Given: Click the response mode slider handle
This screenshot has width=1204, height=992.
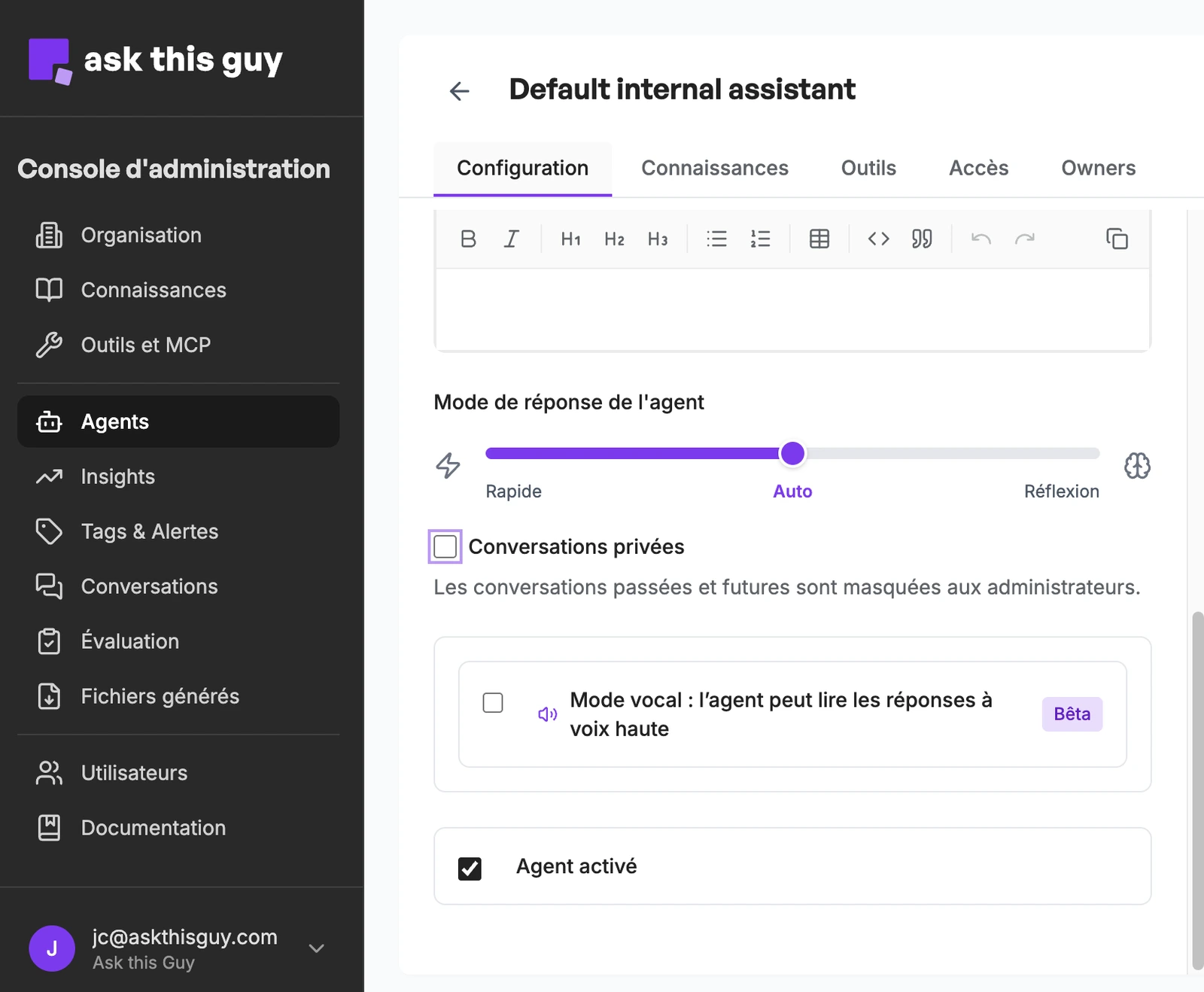Looking at the screenshot, I should coord(792,453).
